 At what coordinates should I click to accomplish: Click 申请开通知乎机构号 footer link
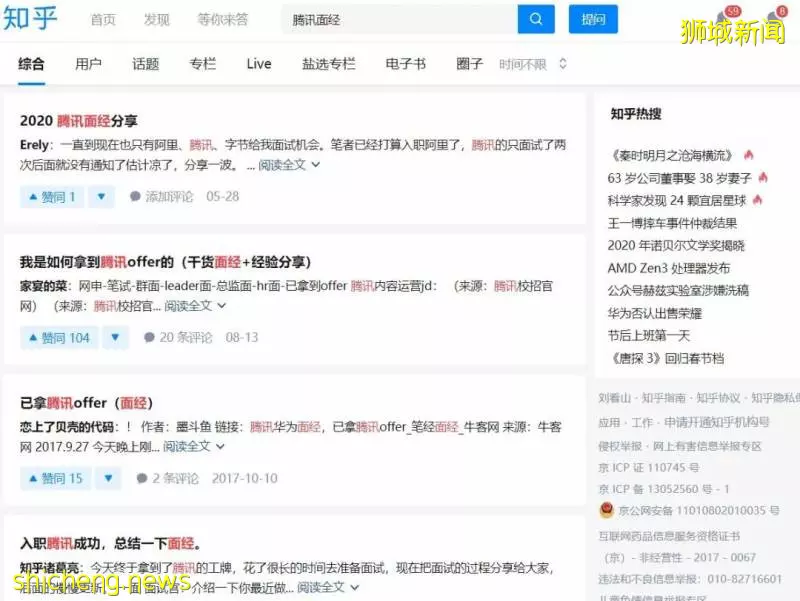pyautogui.click(x=716, y=422)
